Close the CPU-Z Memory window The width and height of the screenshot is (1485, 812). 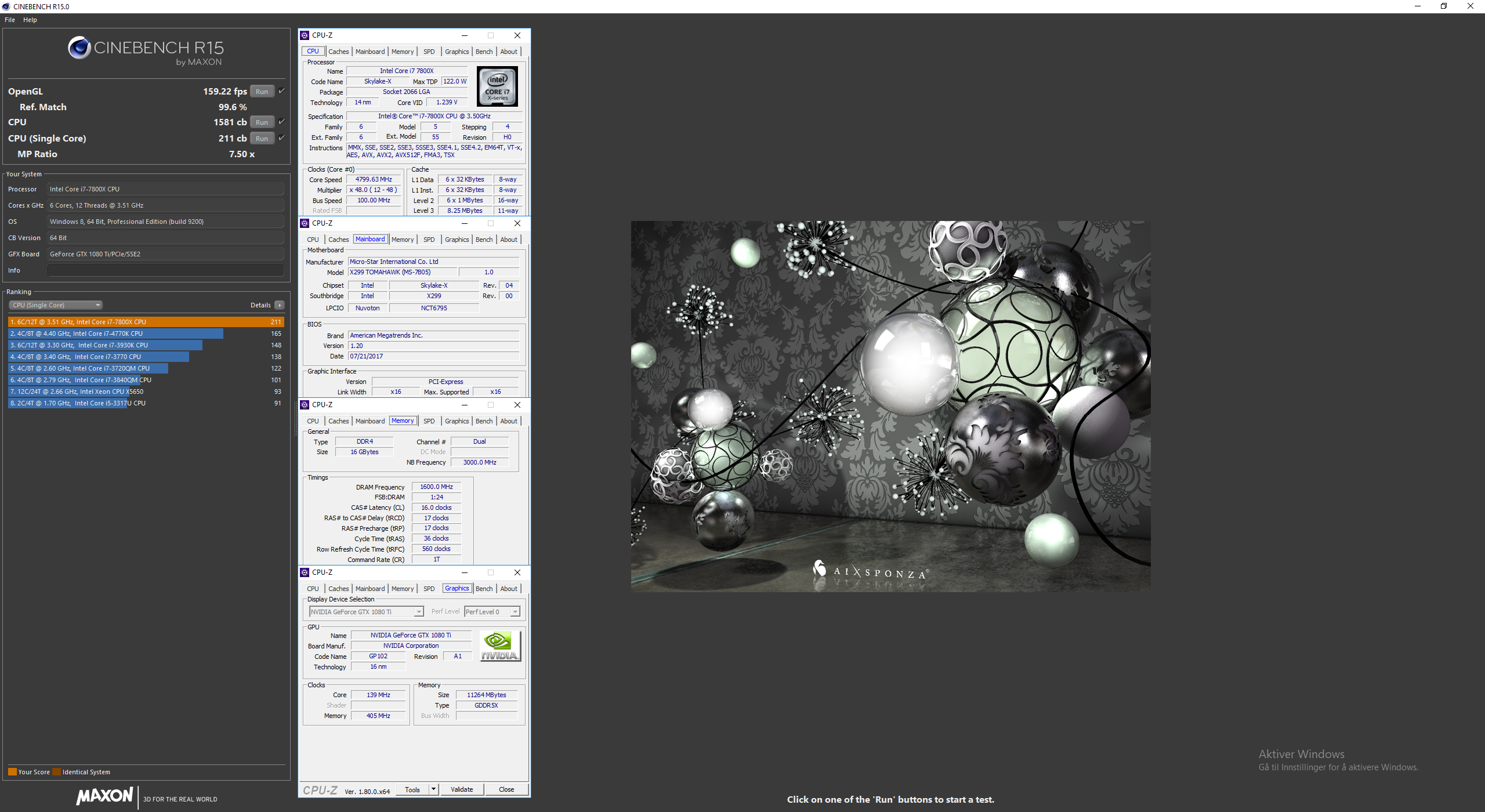click(517, 405)
